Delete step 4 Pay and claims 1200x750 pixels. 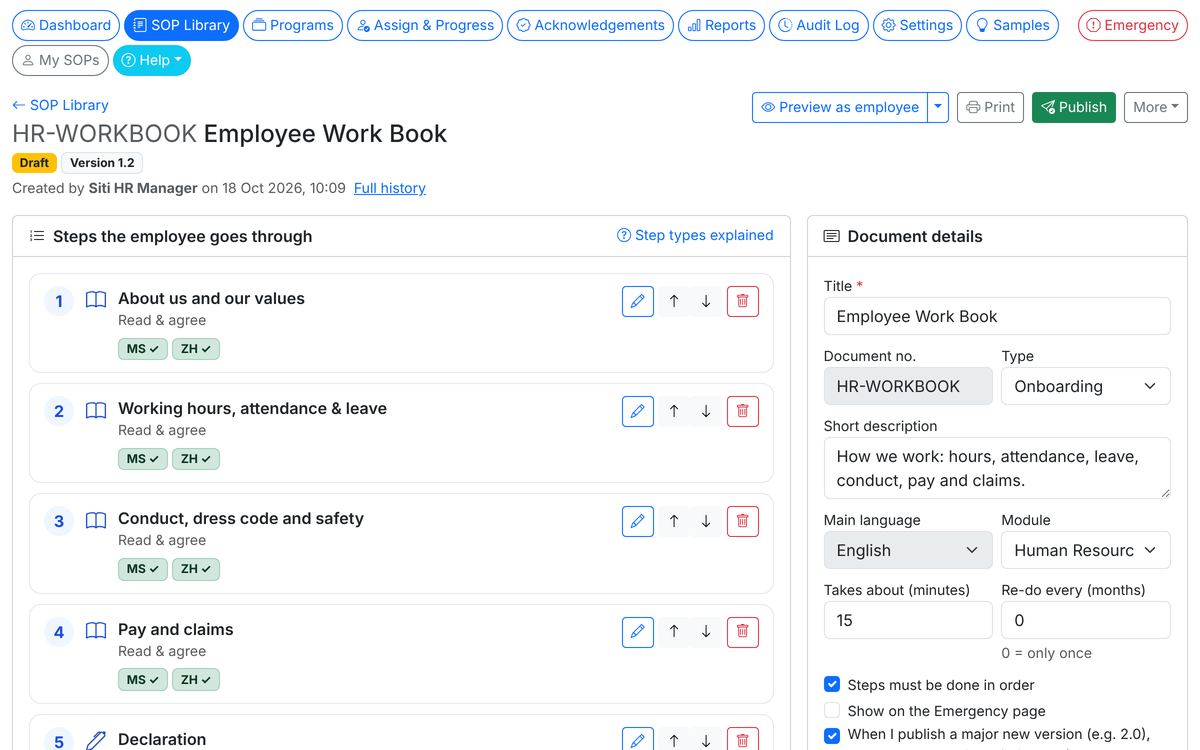click(742, 632)
